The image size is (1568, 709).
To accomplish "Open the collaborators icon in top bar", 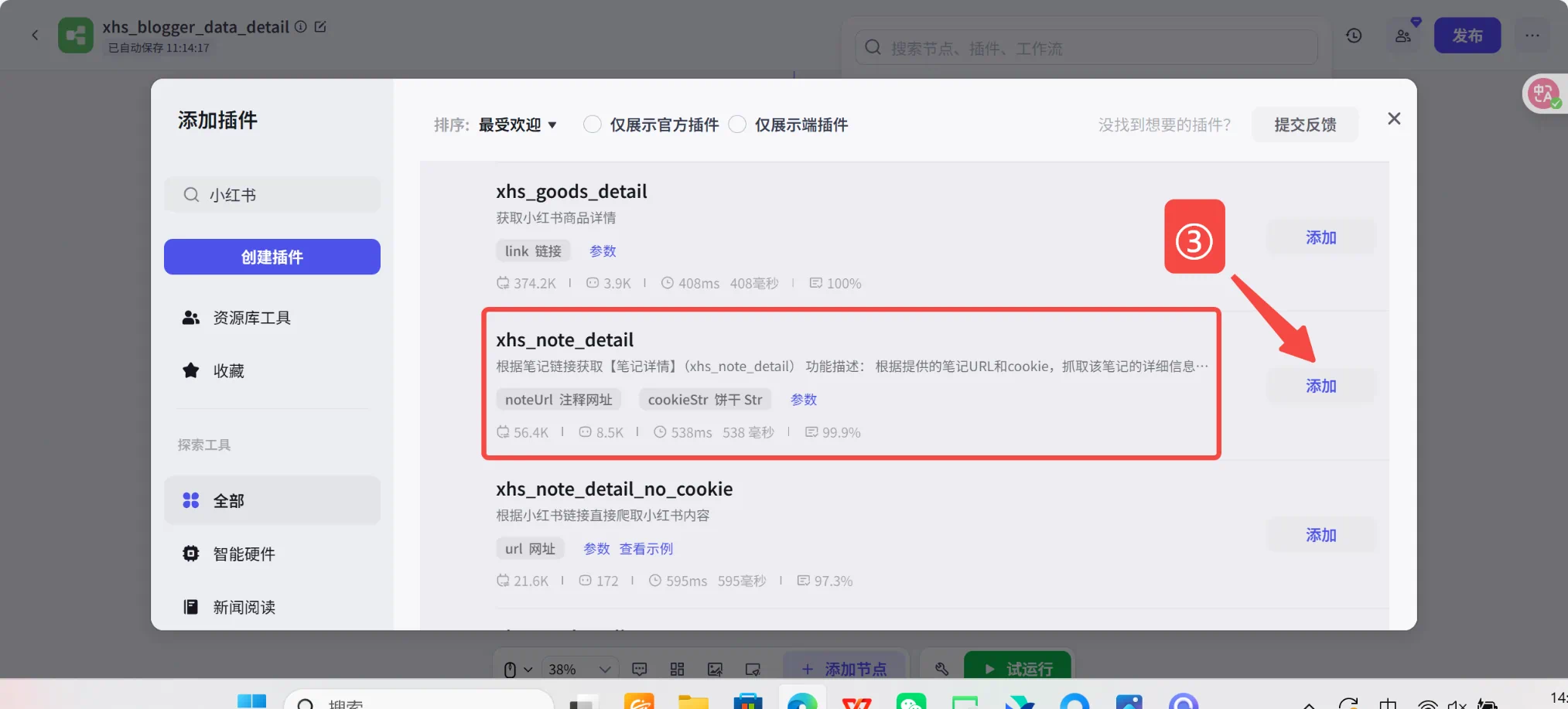I will (1403, 36).
